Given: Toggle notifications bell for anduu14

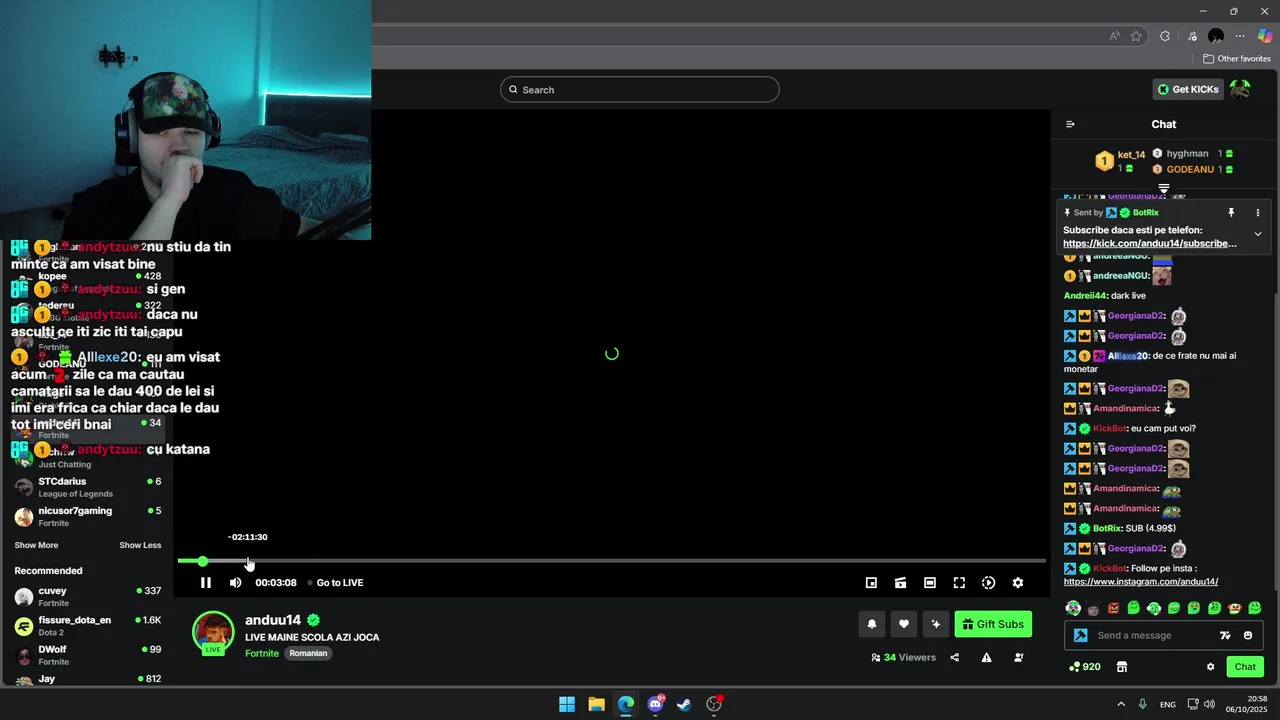Looking at the screenshot, I should pos(872,624).
